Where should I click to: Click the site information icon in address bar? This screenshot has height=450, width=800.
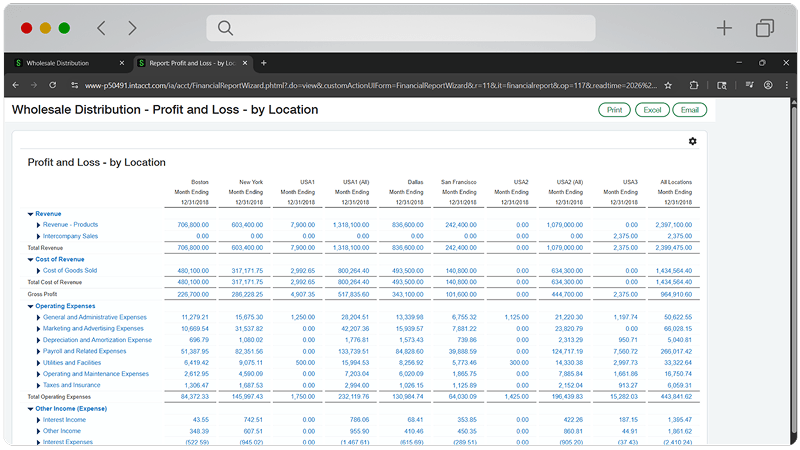point(74,85)
